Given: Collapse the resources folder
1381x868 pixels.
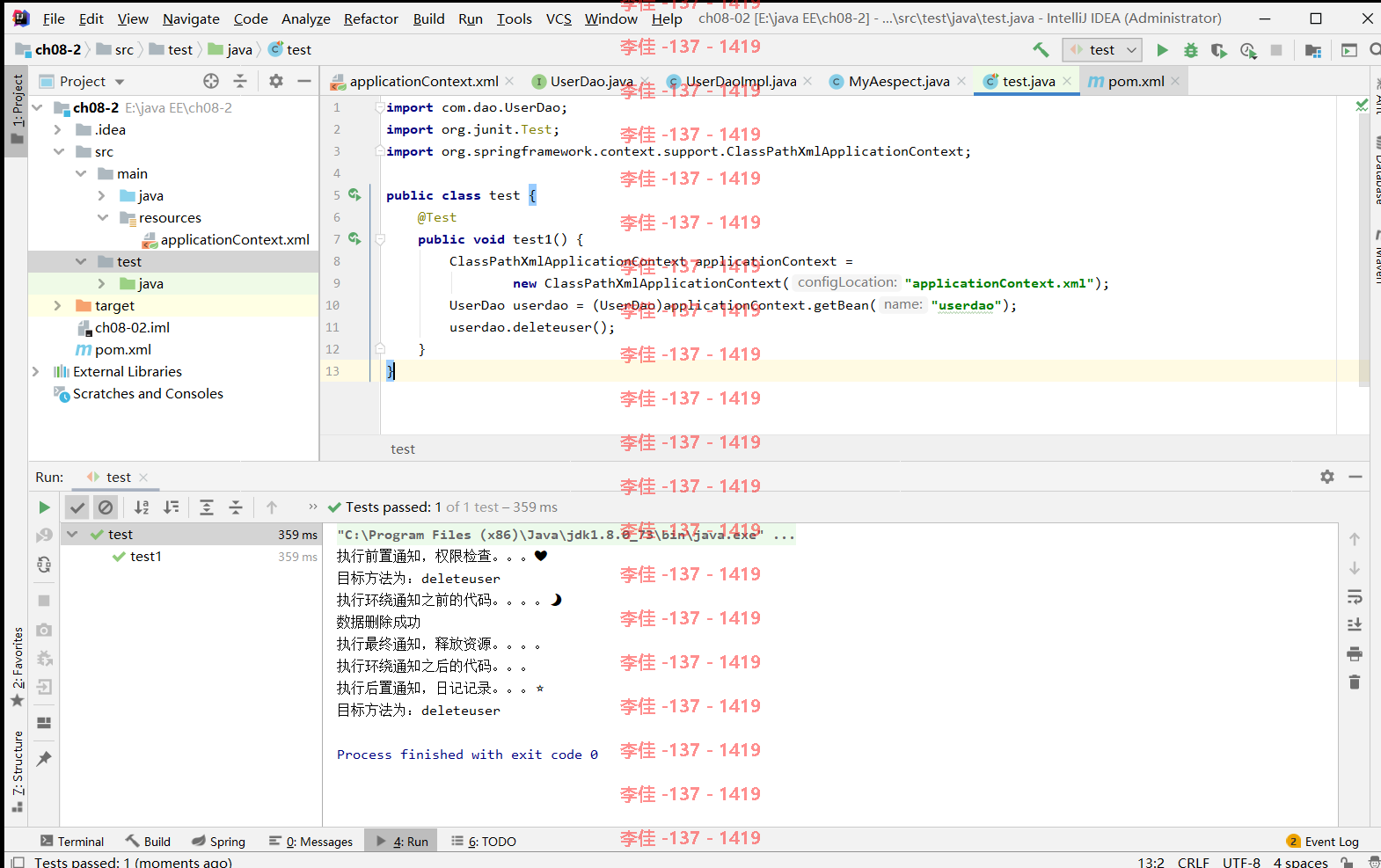Looking at the screenshot, I should point(102,217).
